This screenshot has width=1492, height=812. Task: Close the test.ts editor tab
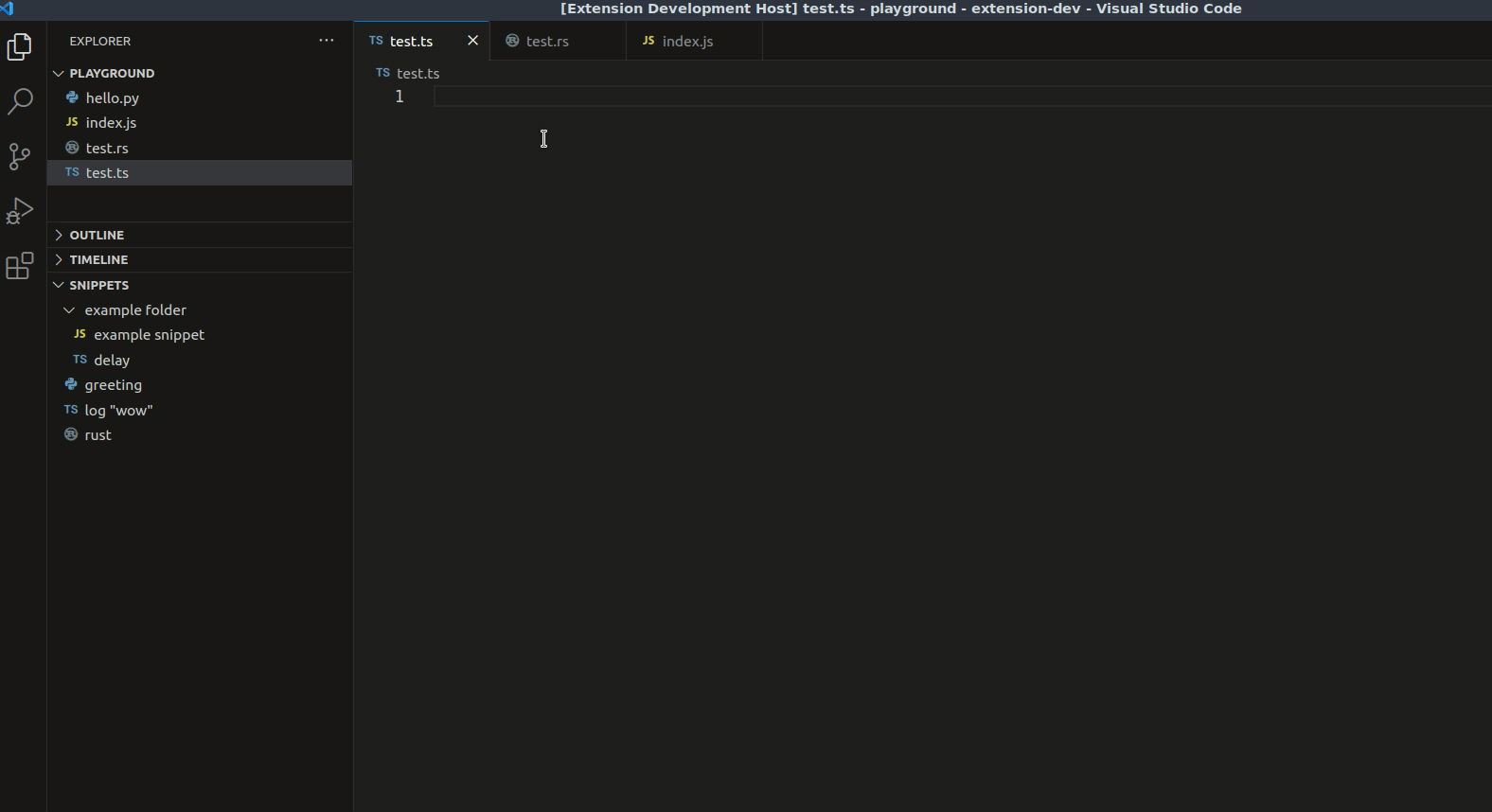(x=472, y=41)
